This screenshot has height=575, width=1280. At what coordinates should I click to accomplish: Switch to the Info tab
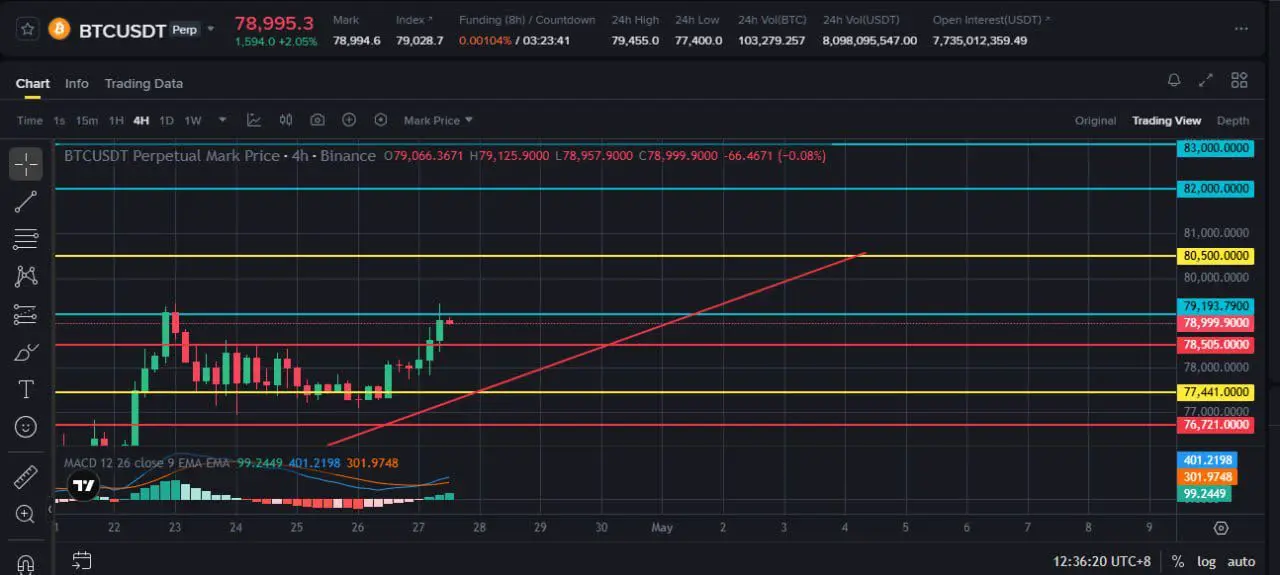77,83
